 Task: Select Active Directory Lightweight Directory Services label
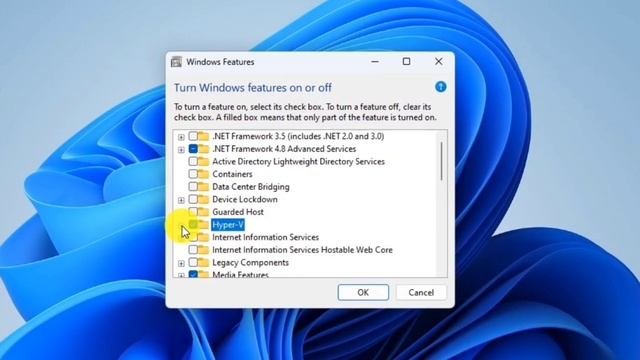pos(298,162)
